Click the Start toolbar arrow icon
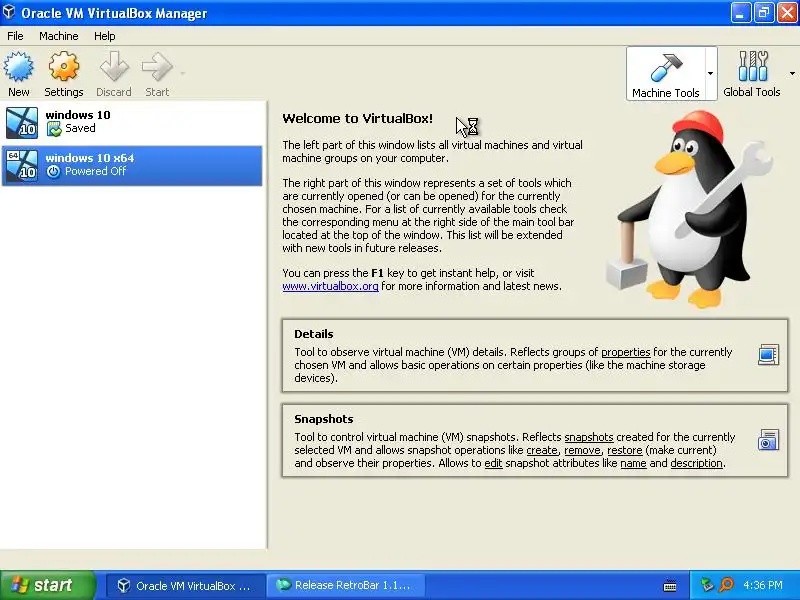800x600 pixels. pyautogui.click(x=157, y=67)
